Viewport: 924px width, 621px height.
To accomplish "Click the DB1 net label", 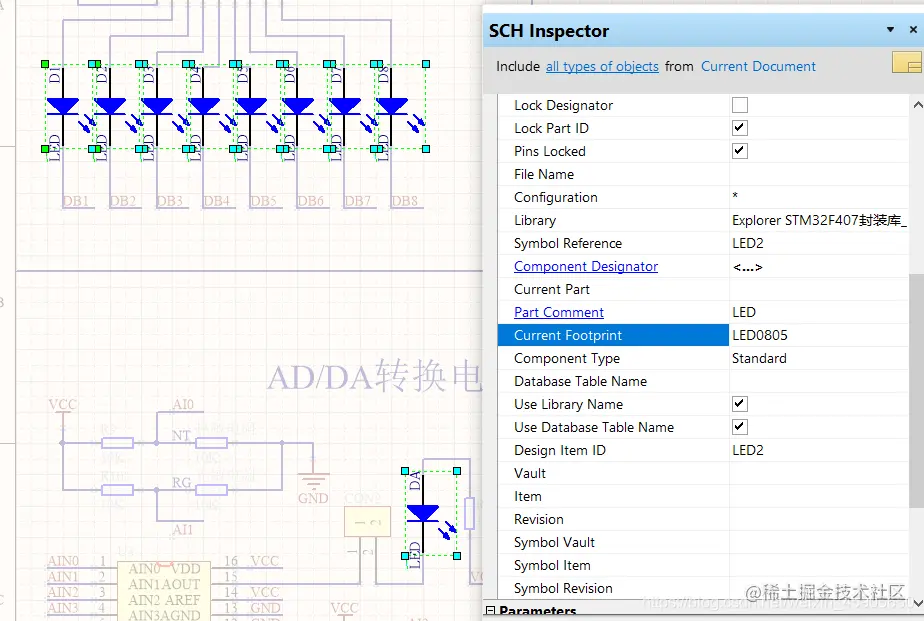I will 75,202.
